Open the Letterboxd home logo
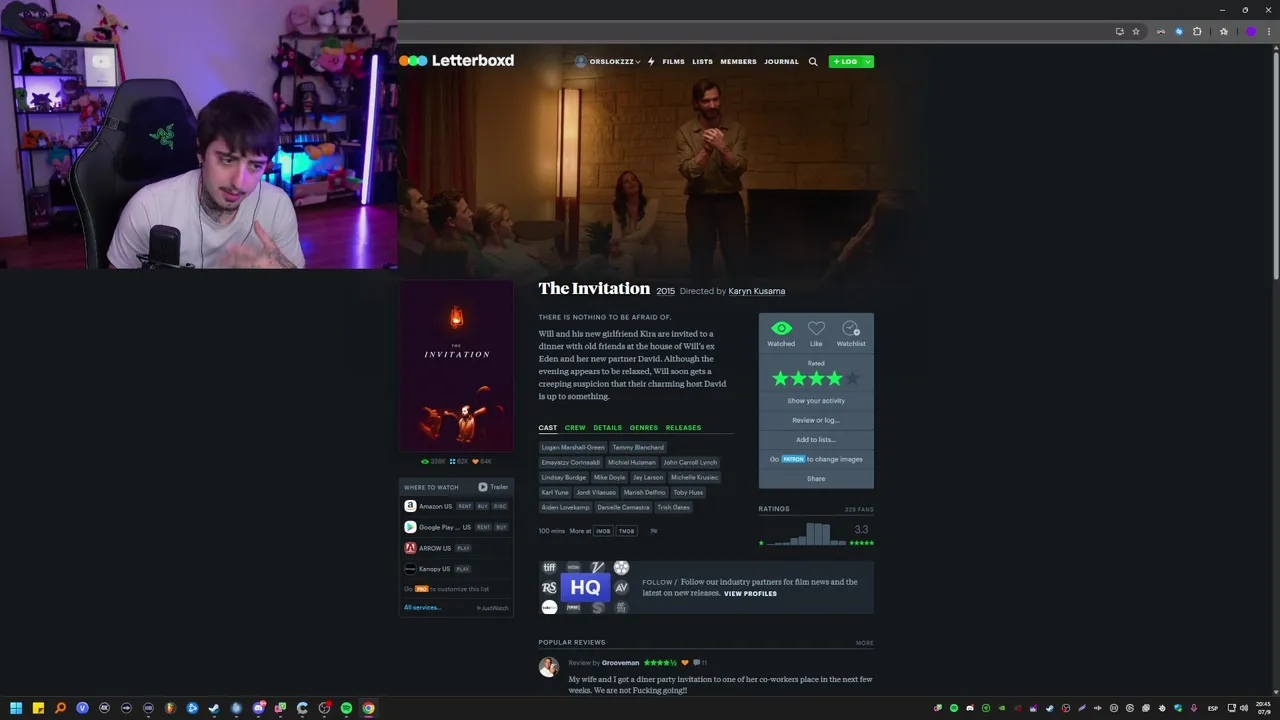1280x720 pixels. click(x=456, y=61)
